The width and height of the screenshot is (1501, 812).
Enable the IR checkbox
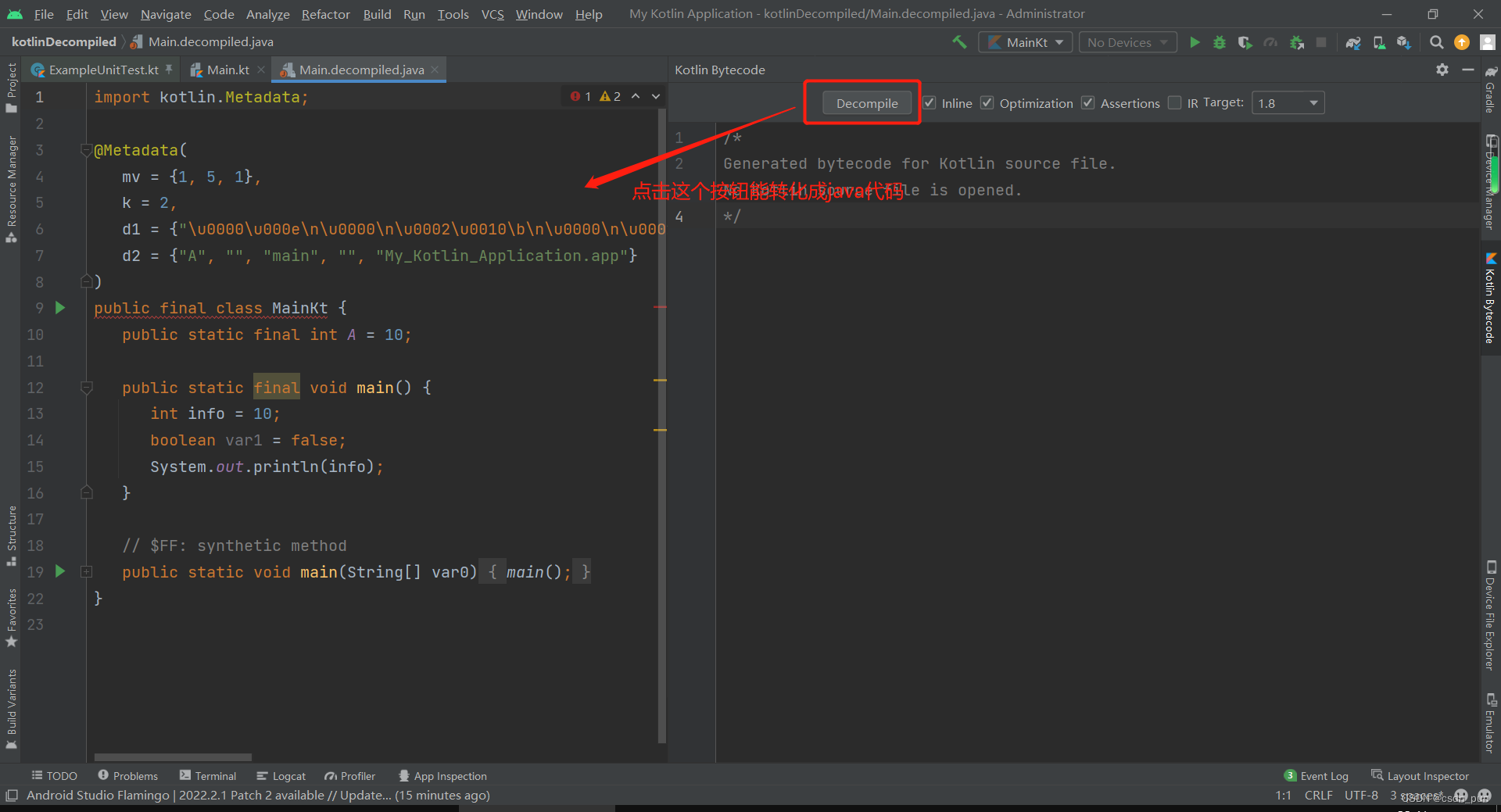point(1174,102)
